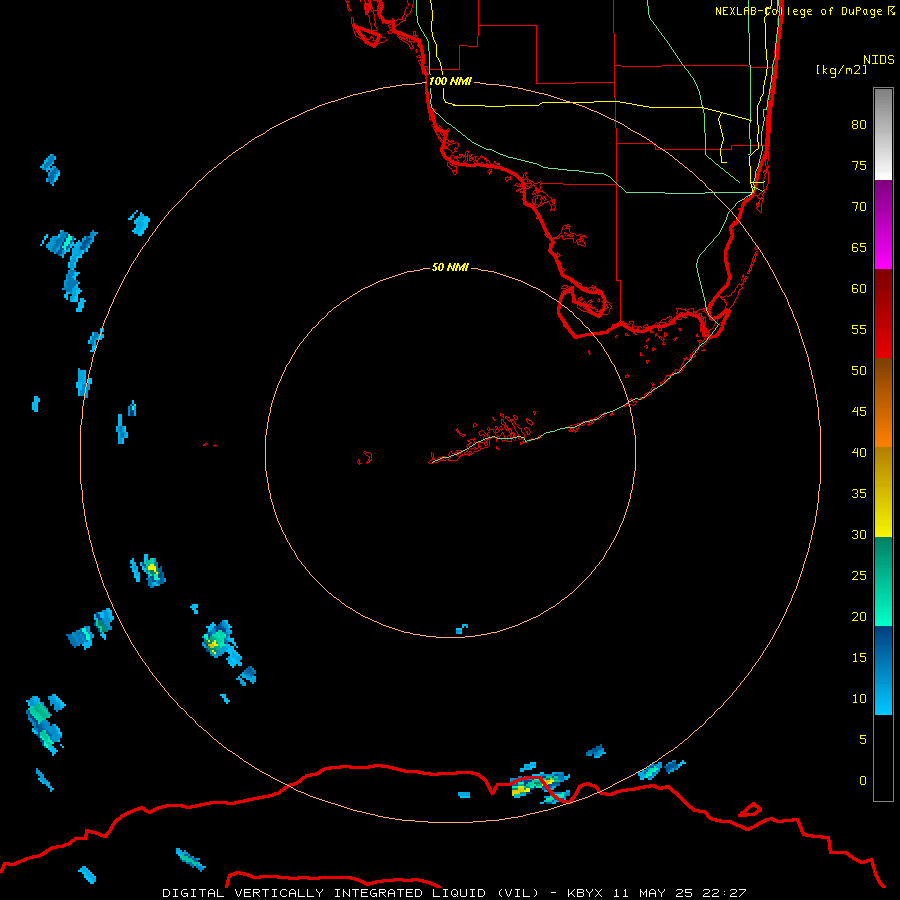Click the 100 NMI range ring label
900x900 pixels.
(x=450, y=81)
